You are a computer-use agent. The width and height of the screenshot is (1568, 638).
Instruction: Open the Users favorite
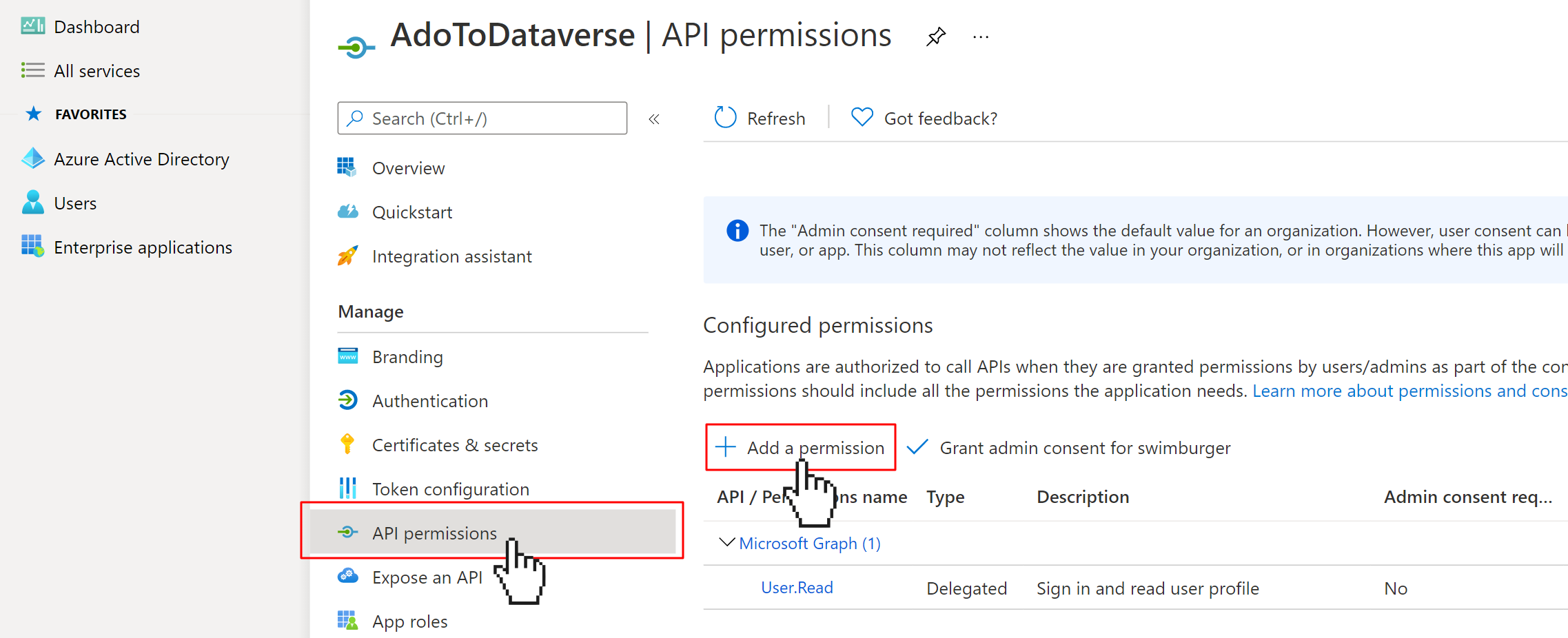coord(75,203)
